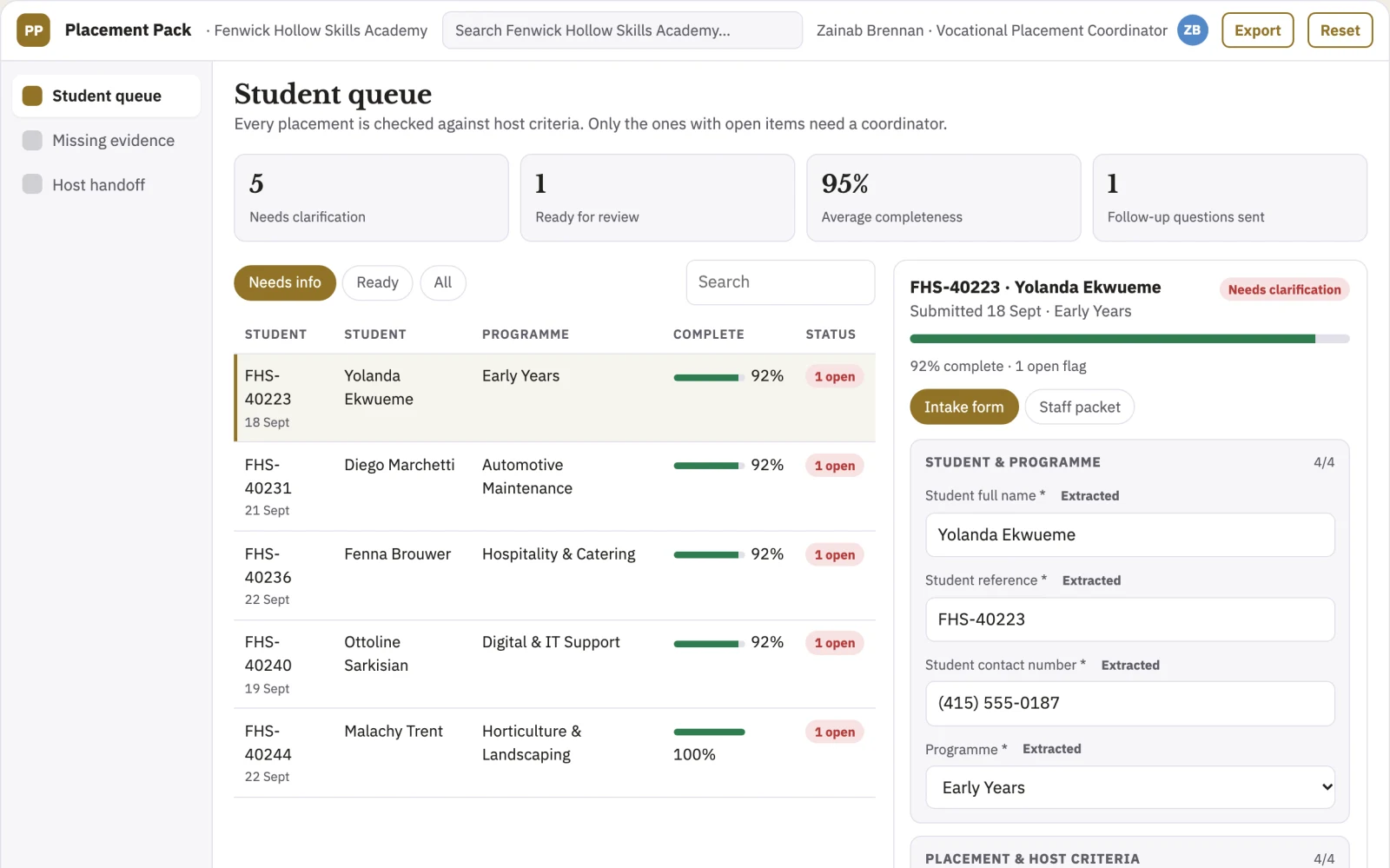Select the Ottoline Sarkisian row

[554, 665]
